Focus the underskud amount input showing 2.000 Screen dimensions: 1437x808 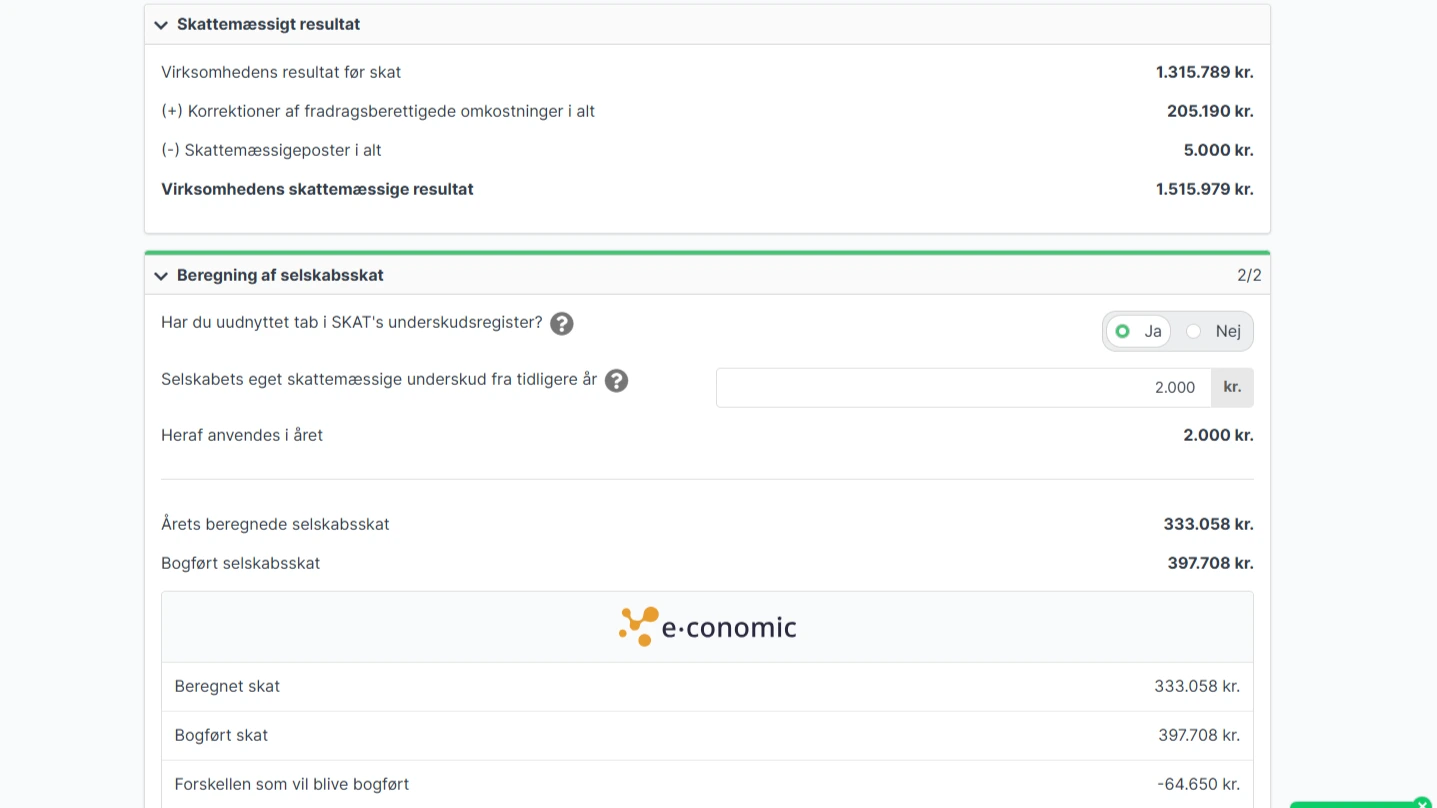963,388
